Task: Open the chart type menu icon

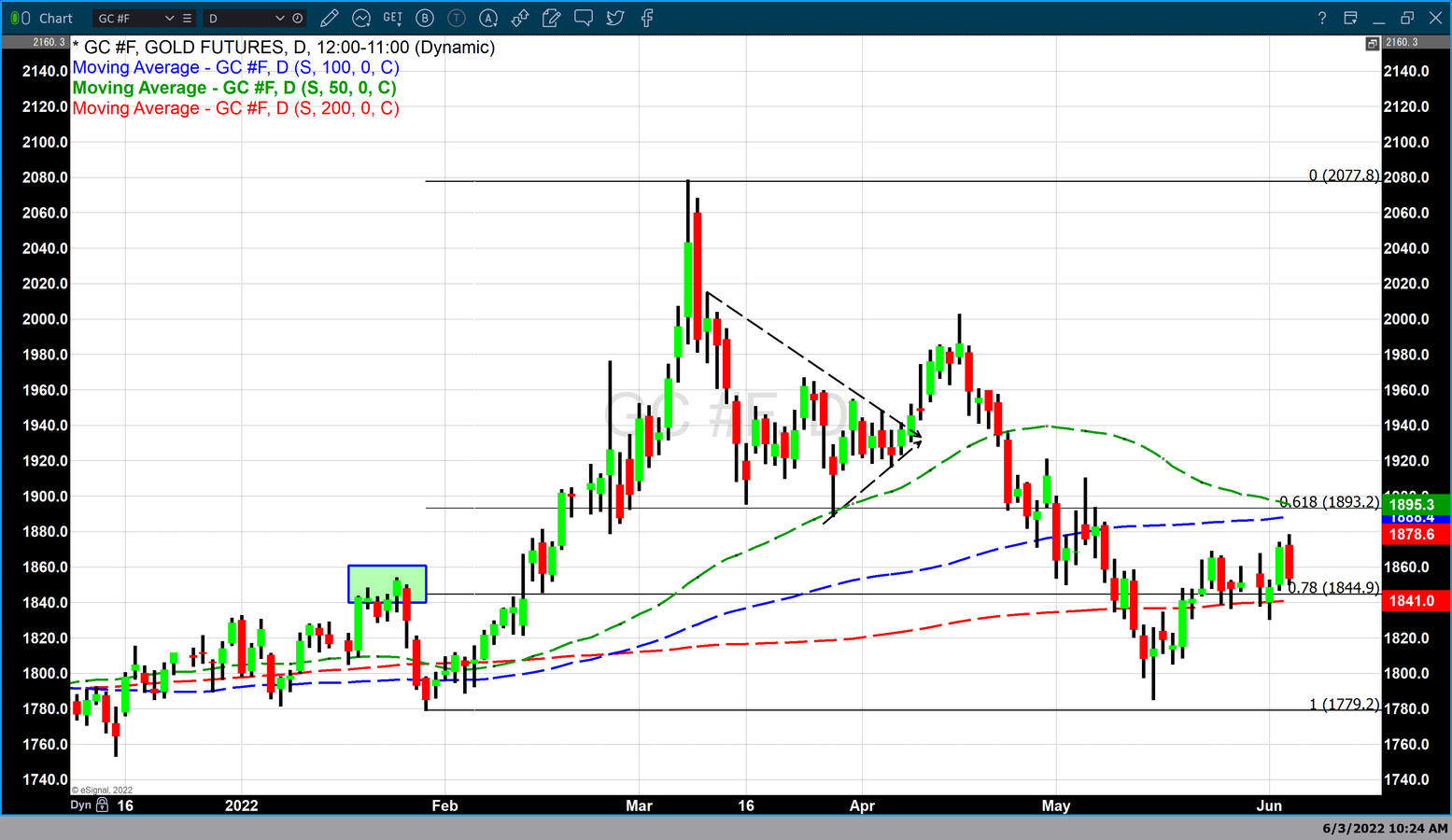Action: point(361,18)
